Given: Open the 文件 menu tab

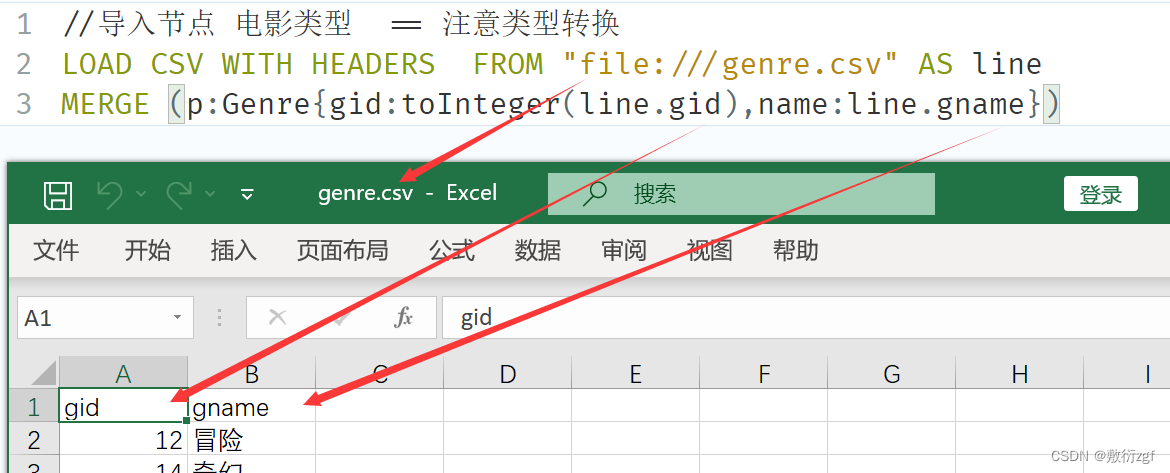Looking at the screenshot, I should coord(56,251).
